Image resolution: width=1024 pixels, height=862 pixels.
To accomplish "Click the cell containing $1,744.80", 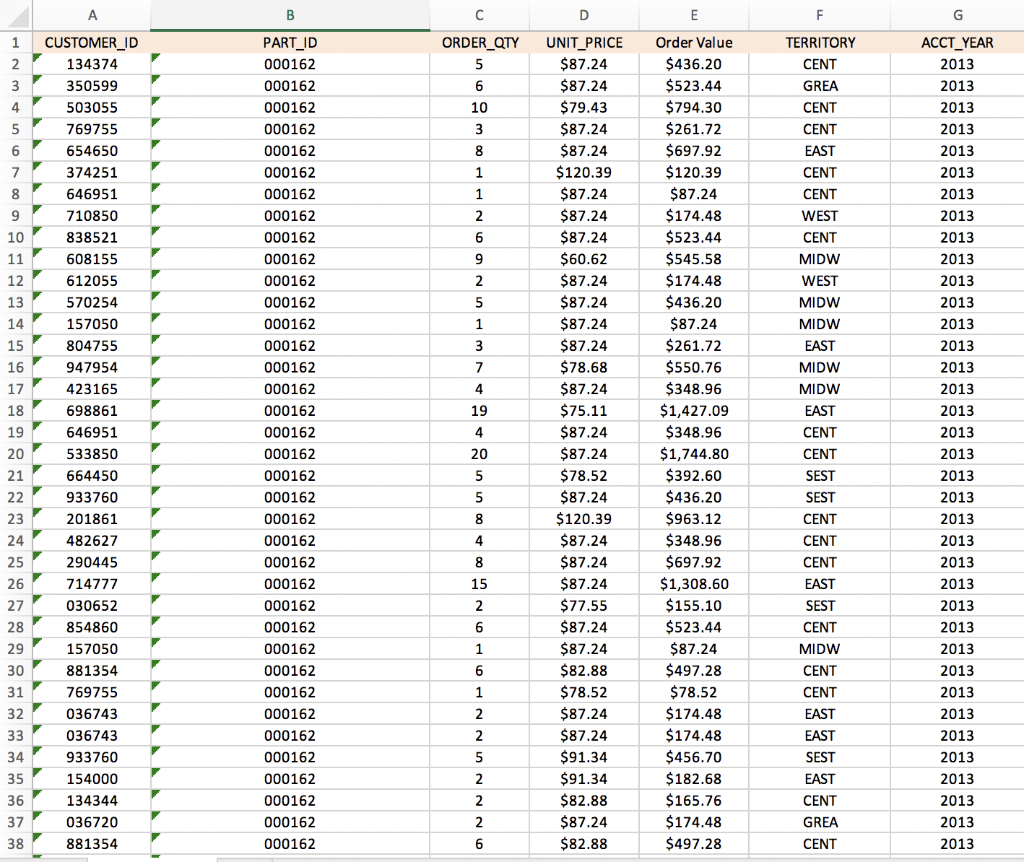I will 694,453.
